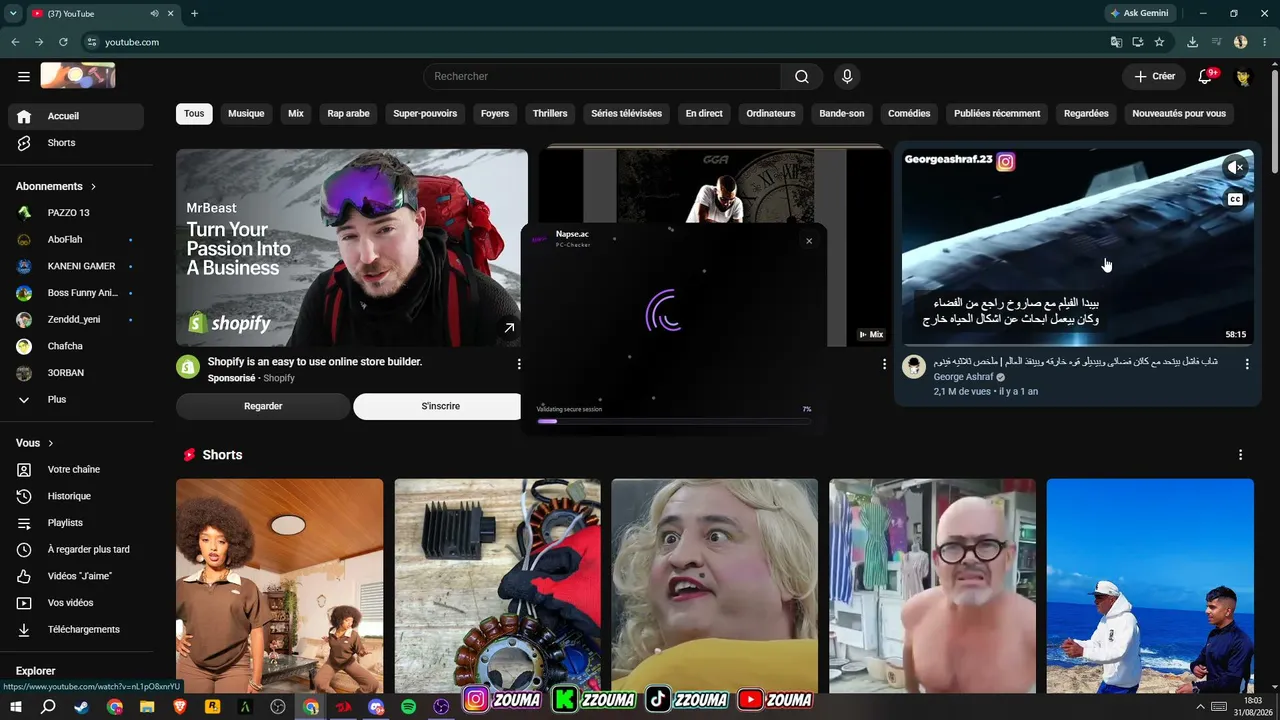Open Téléchargements in the sidebar
Viewport: 1280px width, 720px height.
pos(76,629)
